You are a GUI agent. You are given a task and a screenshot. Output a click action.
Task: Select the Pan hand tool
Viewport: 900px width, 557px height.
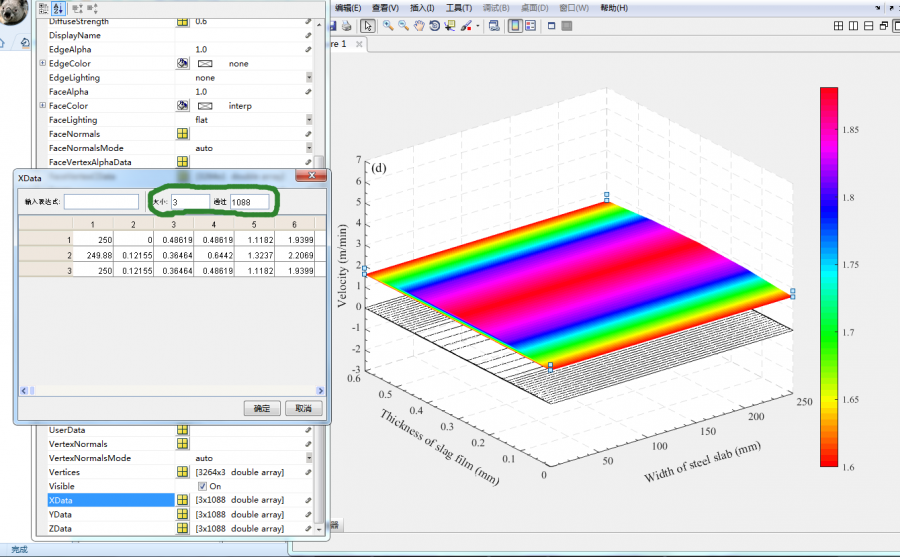click(419, 26)
